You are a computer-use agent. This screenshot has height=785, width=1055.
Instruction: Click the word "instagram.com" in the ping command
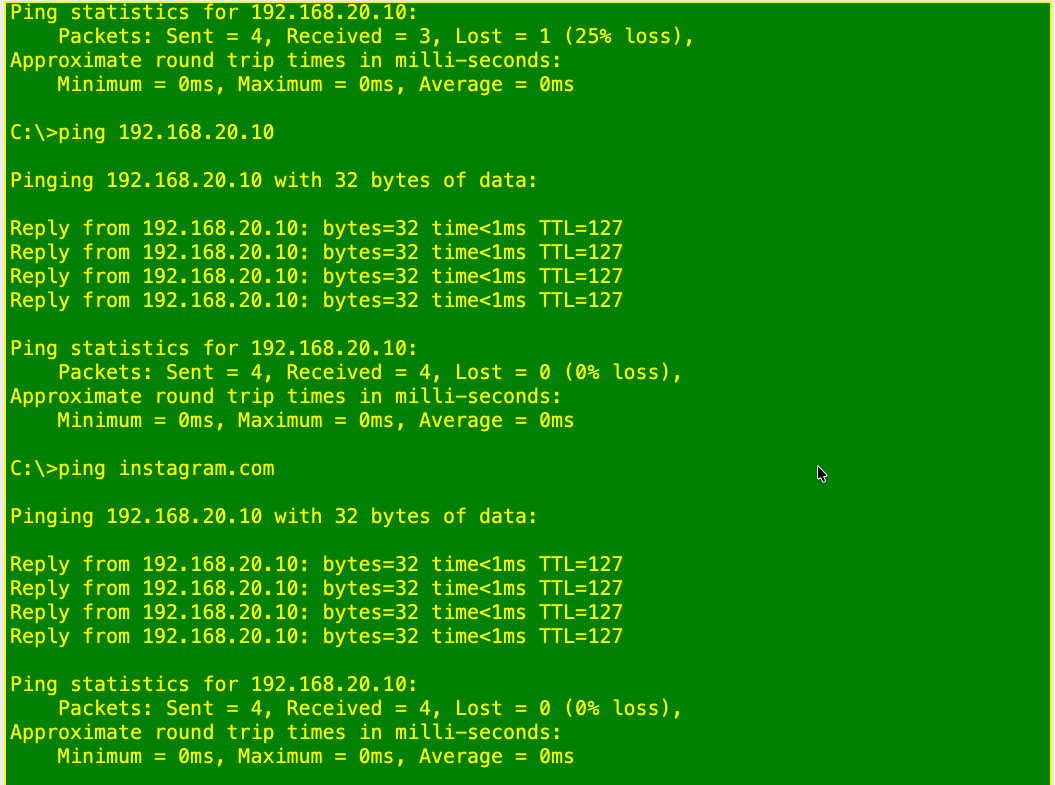click(196, 469)
